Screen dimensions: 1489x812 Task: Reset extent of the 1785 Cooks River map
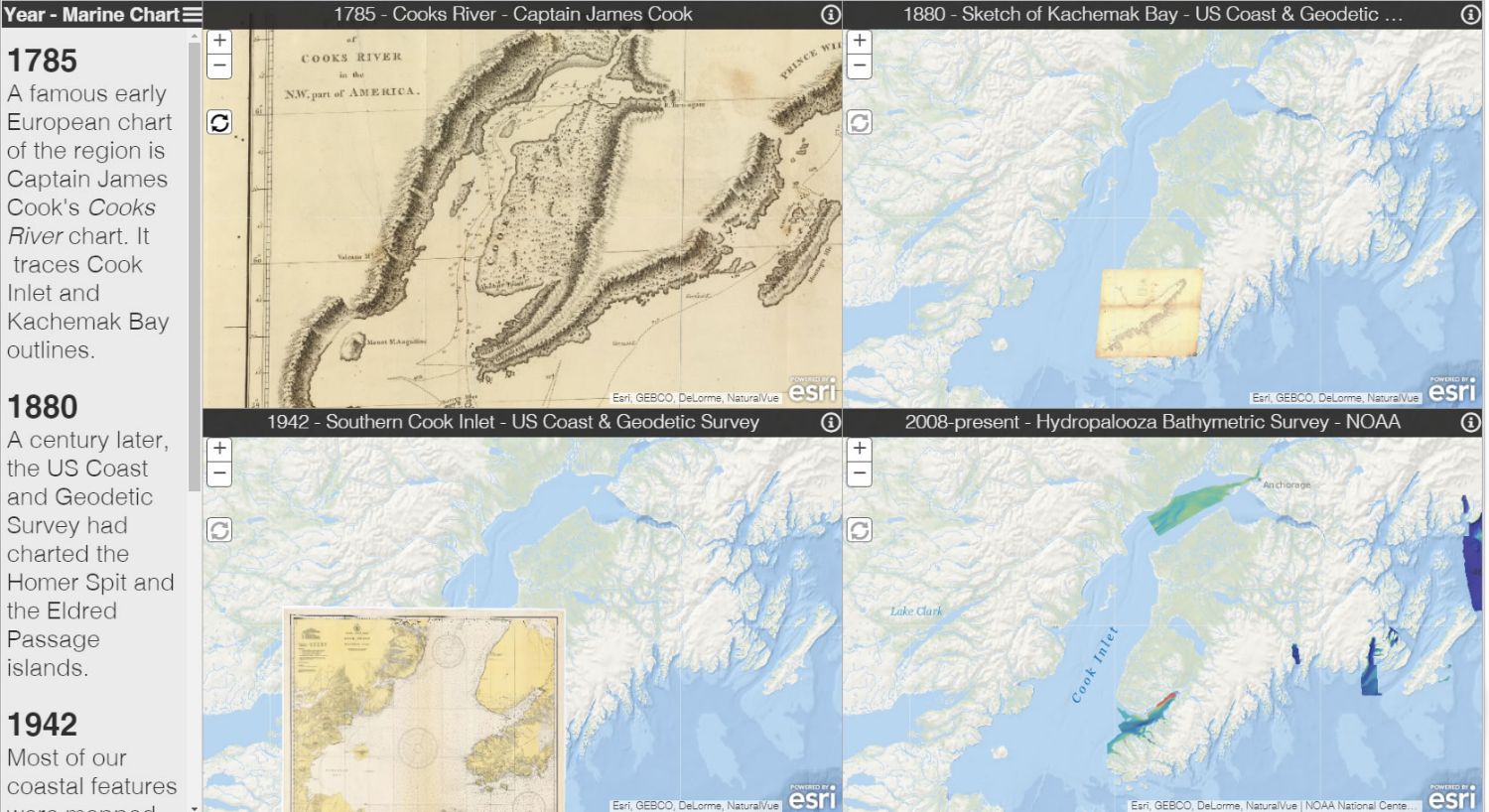(219, 122)
